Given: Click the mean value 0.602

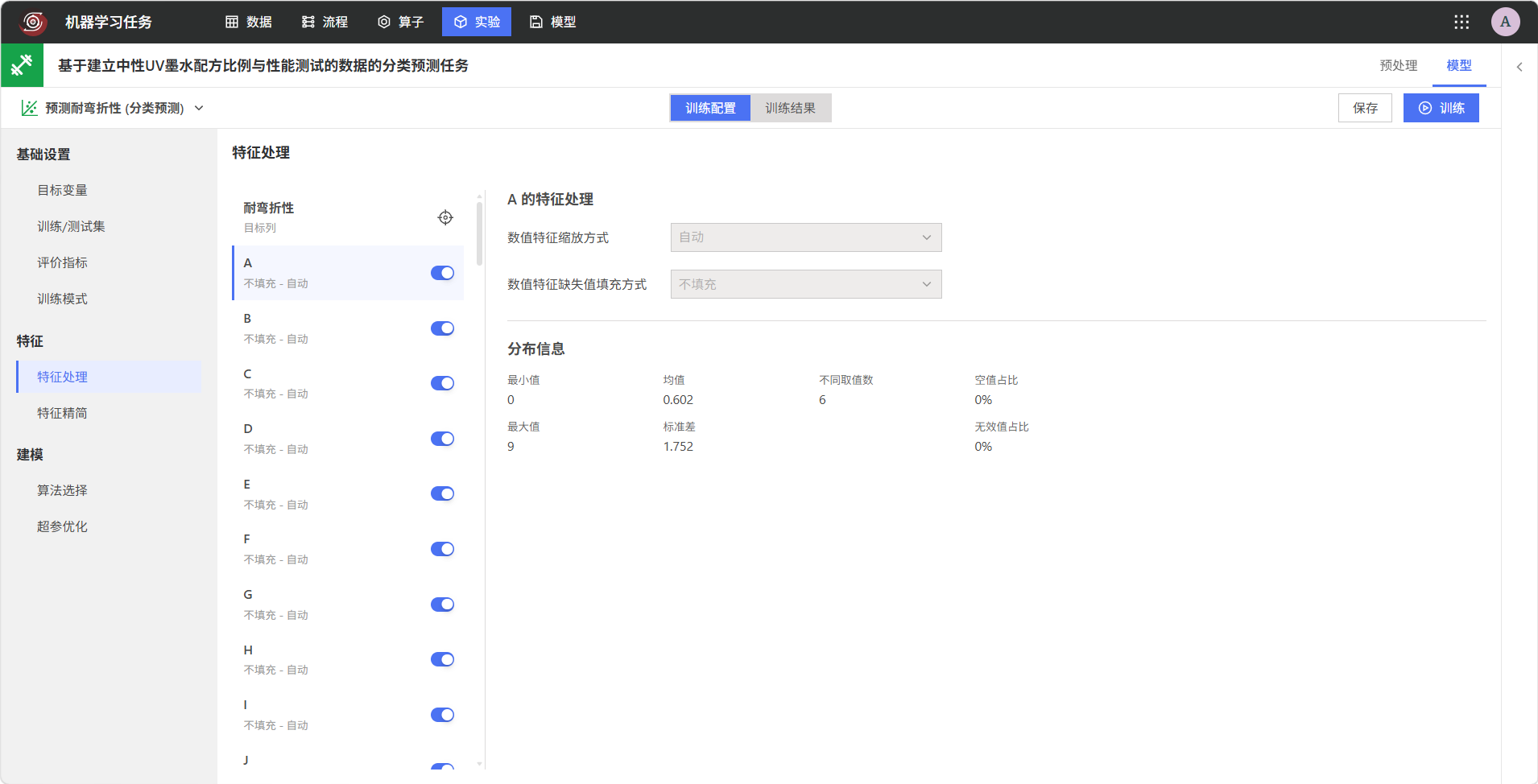Looking at the screenshot, I should click(x=678, y=400).
